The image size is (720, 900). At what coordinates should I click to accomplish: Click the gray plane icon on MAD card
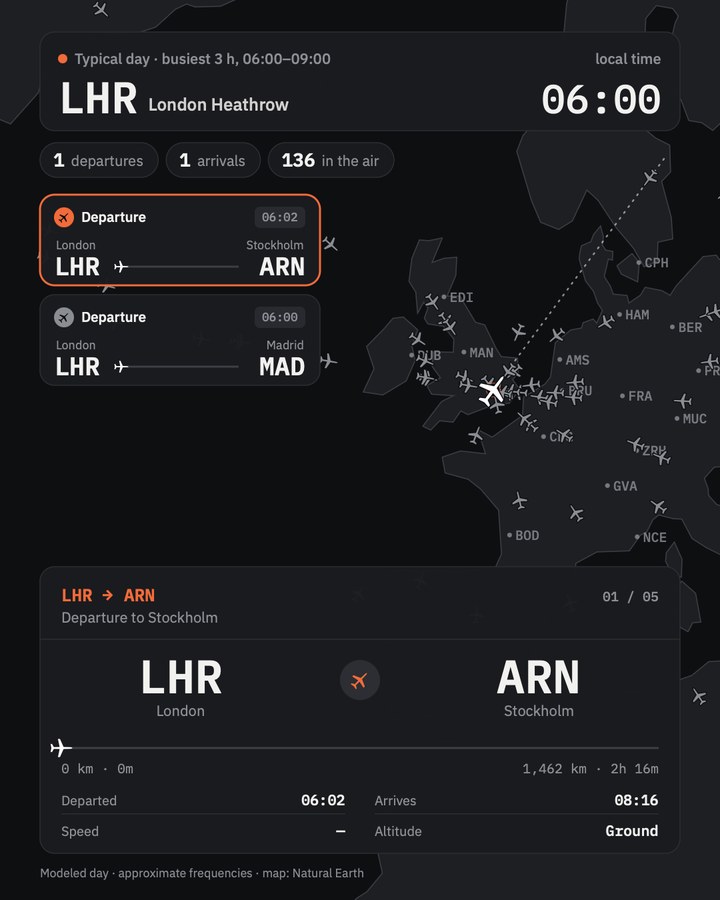point(64,317)
